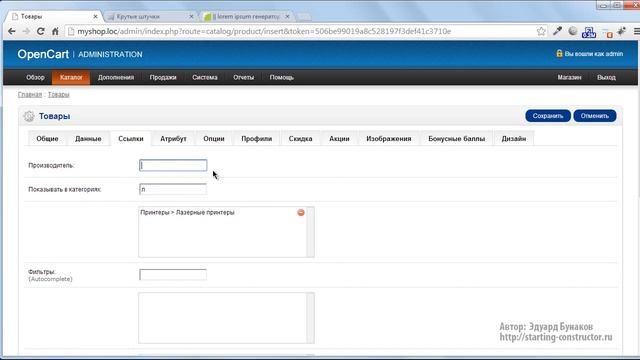Follow the Товары breadcrumb link
This screenshot has width=640, height=360.
59,95
